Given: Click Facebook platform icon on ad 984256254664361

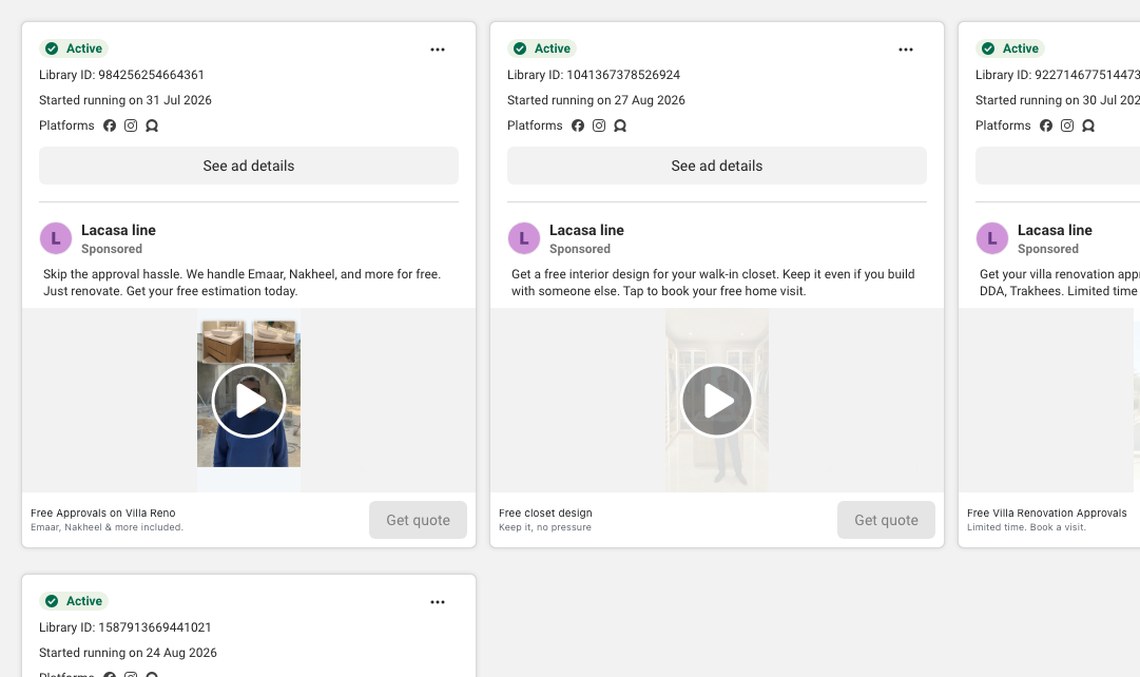Looking at the screenshot, I should (110, 125).
